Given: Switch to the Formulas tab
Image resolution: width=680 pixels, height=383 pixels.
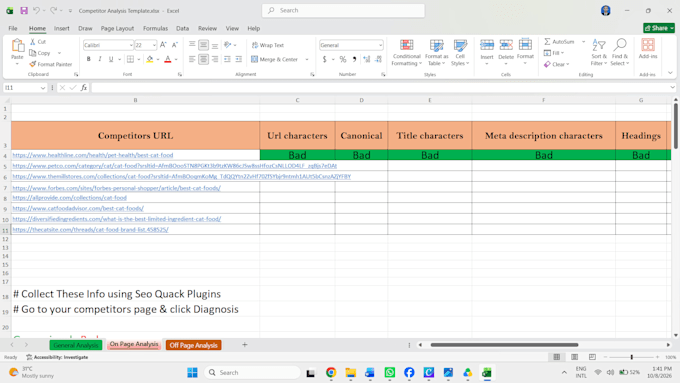Looking at the screenshot, I should click(x=155, y=28).
